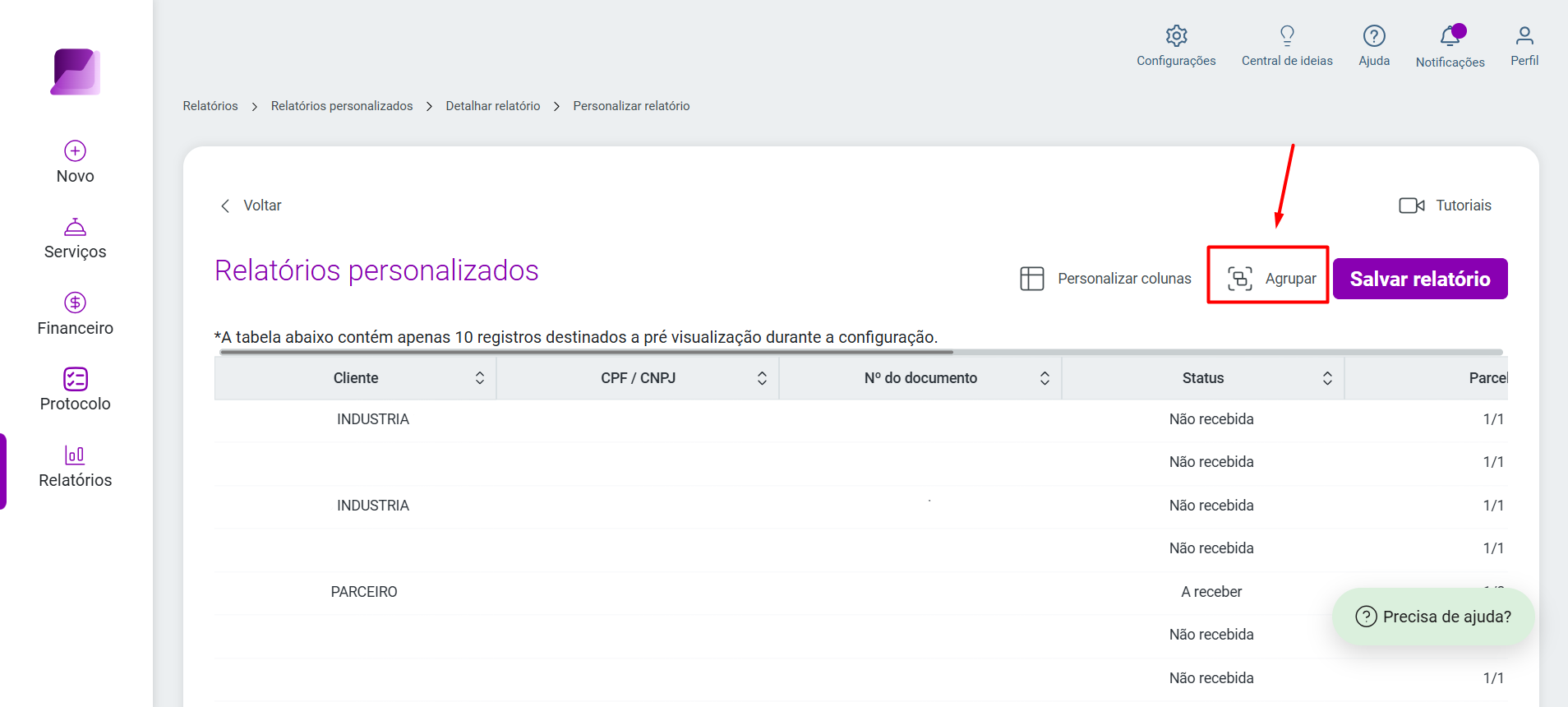The height and width of the screenshot is (707, 1568).
Task: Sort by the Cliente column arrows
Action: [480, 378]
